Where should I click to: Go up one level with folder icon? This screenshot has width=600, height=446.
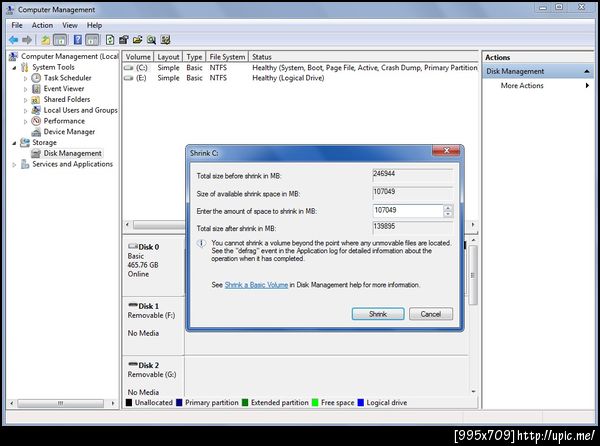click(x=46, y=40)
